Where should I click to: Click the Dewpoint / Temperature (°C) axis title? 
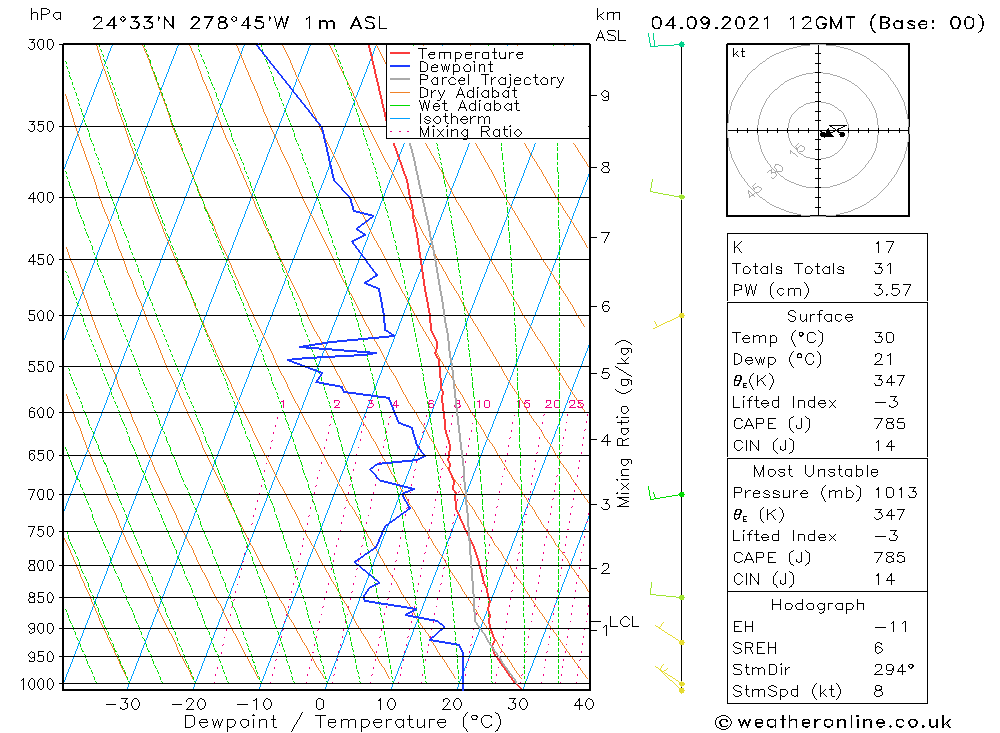[342, 722]
